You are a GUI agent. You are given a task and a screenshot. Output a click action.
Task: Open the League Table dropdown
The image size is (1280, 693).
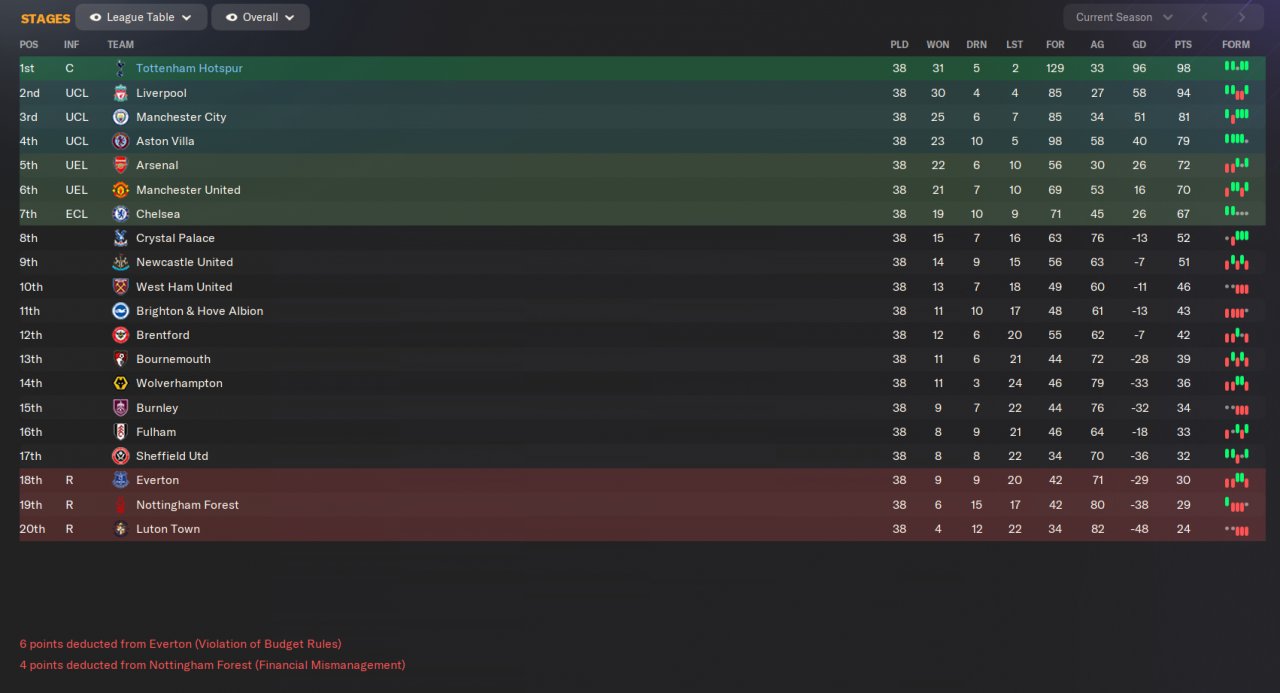pyautogui.click(x=141, y=17)
